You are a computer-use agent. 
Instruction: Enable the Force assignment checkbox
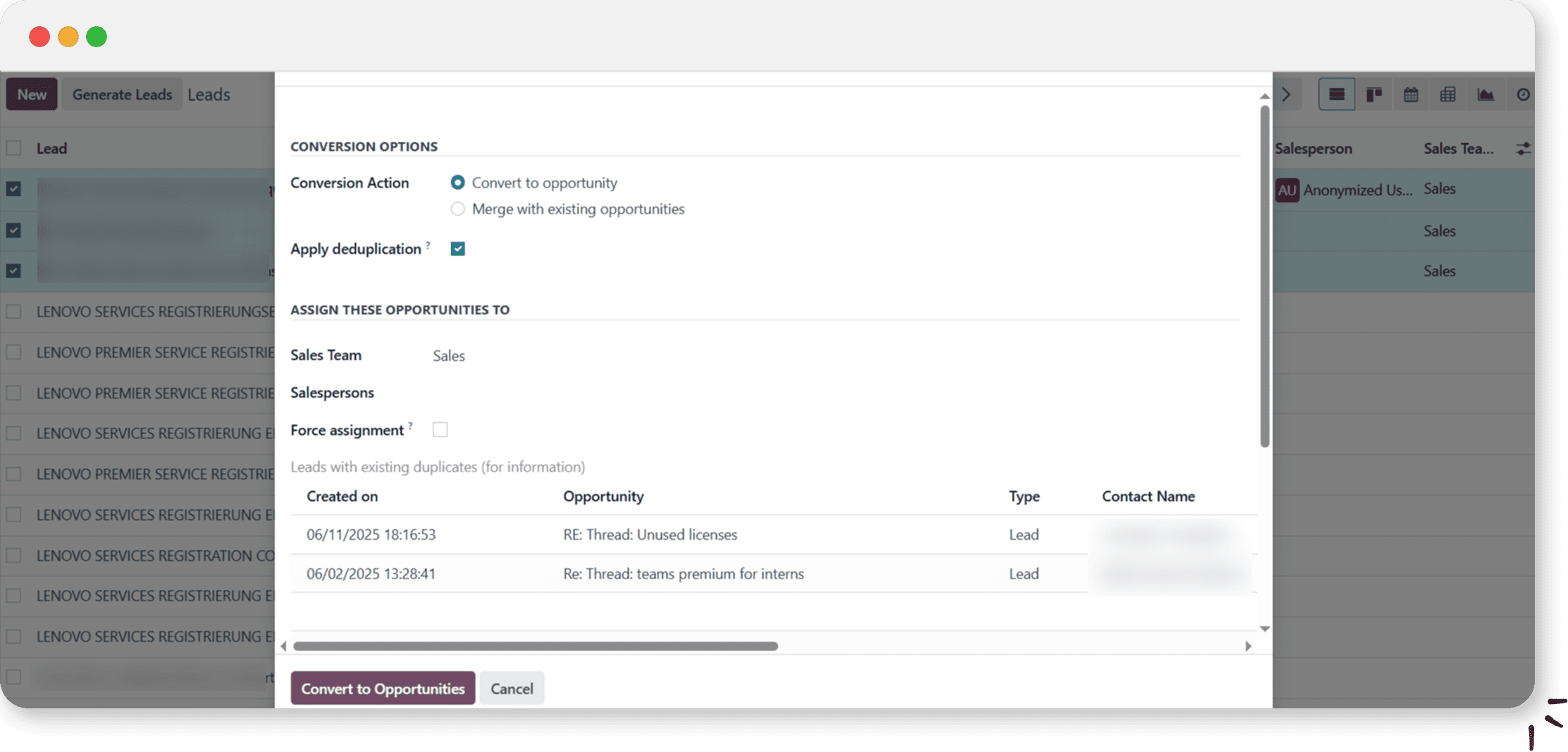440,430
